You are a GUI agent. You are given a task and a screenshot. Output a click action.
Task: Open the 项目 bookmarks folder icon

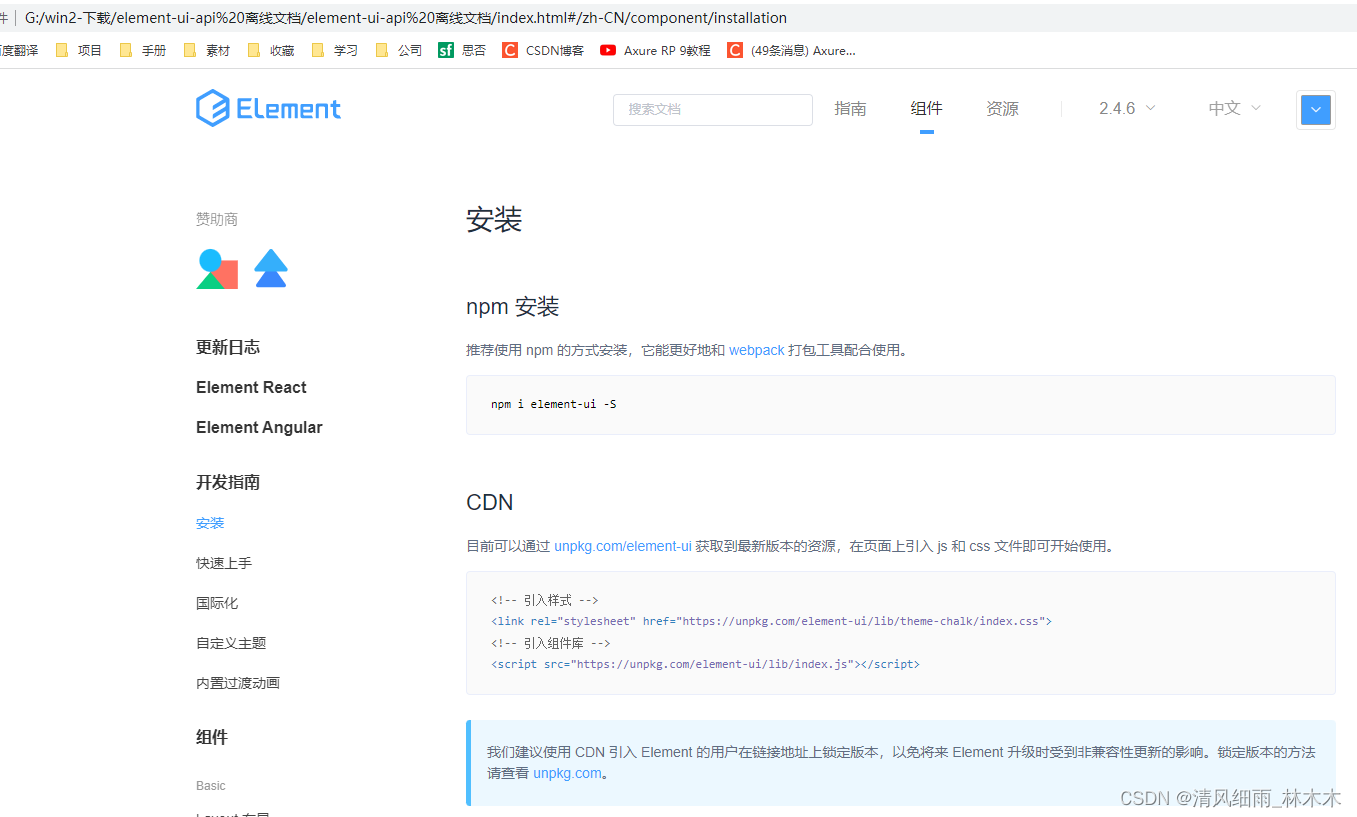click(x=62, y=50)
